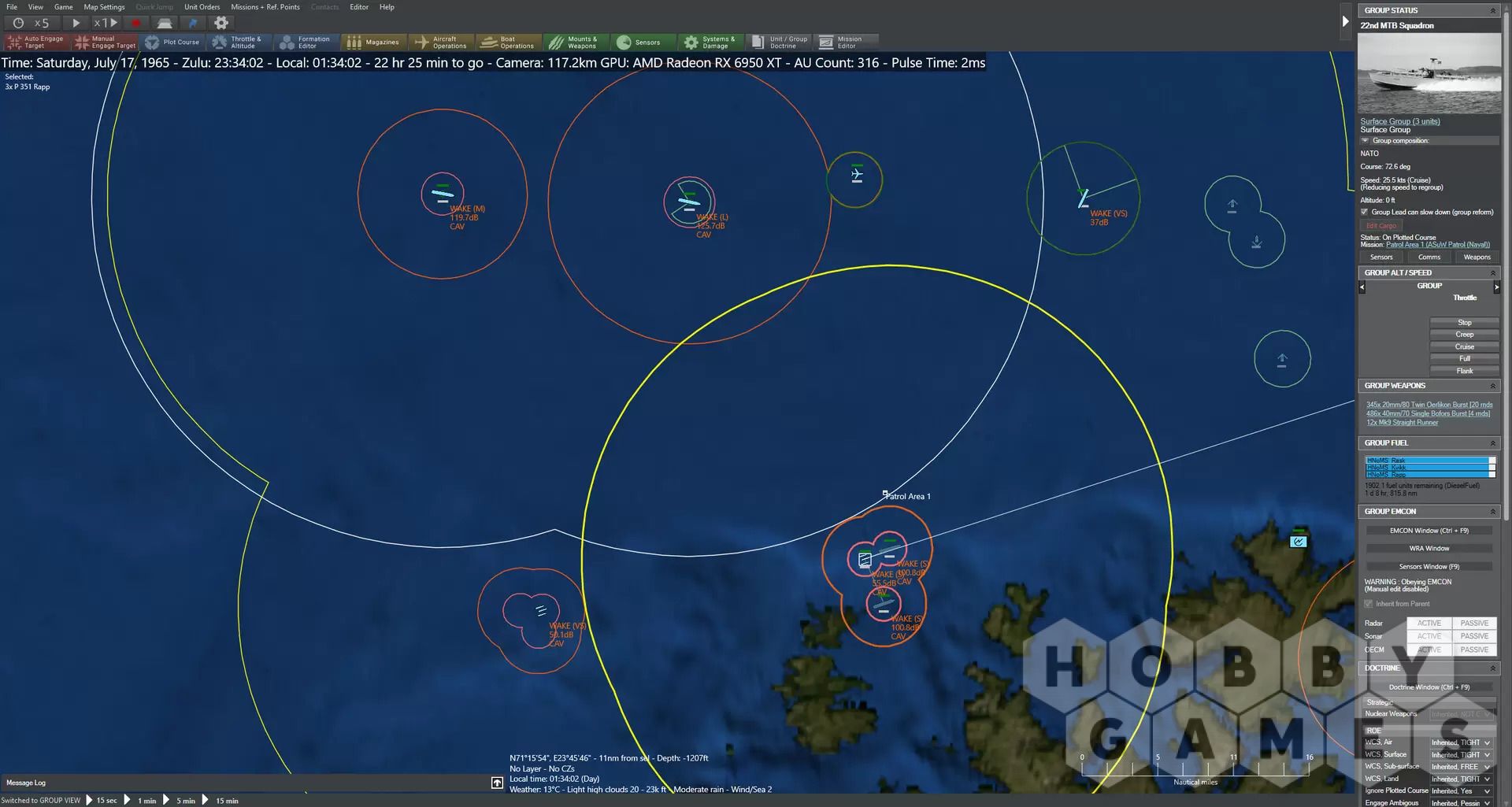Open EMCON Window button
The height and width of the screenshot is (807, 1512).
pos(1429,531)
